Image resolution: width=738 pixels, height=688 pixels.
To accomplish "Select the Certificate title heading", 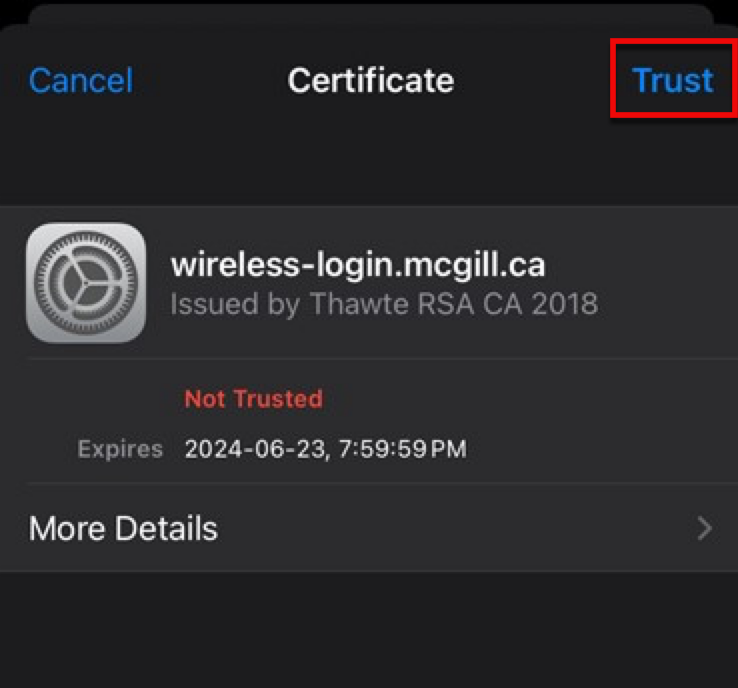I will point(371,80).
